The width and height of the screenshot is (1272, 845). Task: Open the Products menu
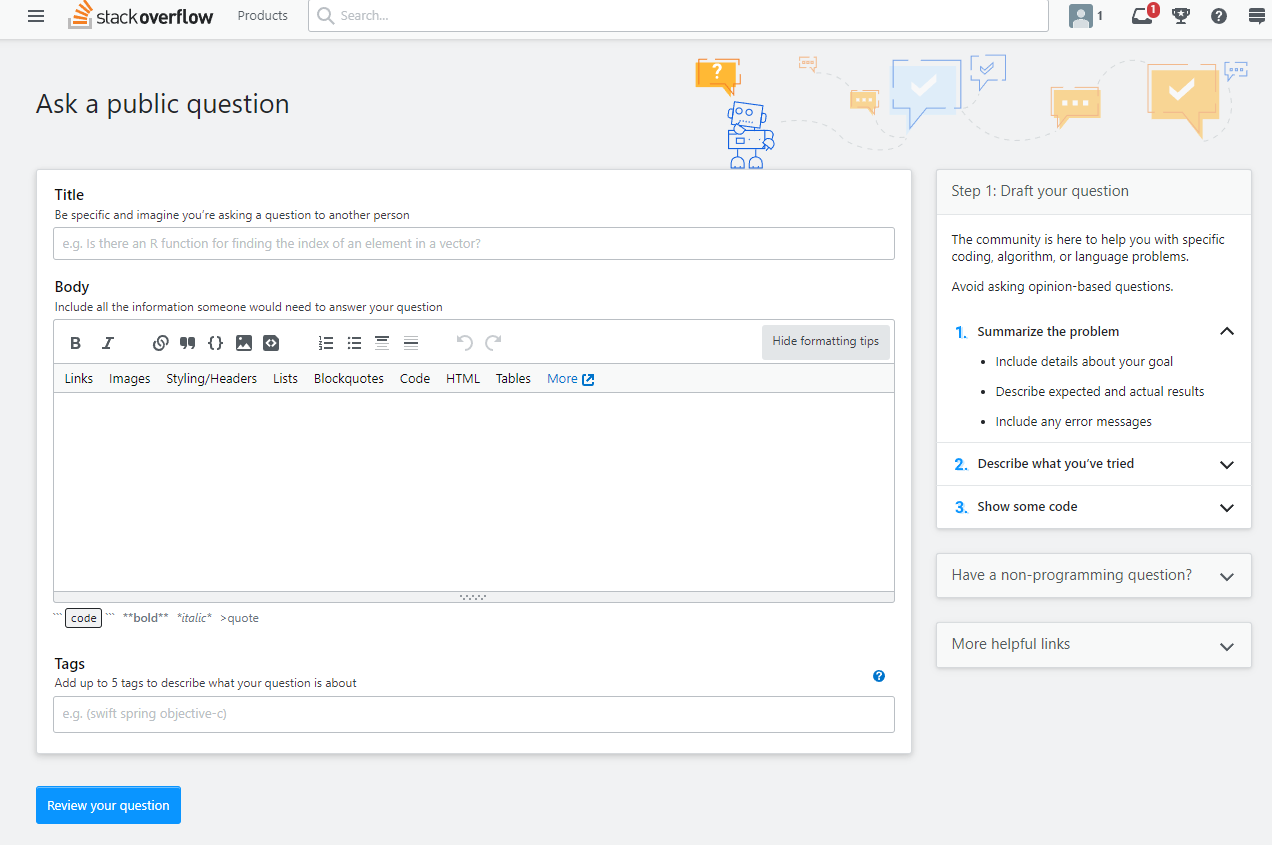coord(263,16)
